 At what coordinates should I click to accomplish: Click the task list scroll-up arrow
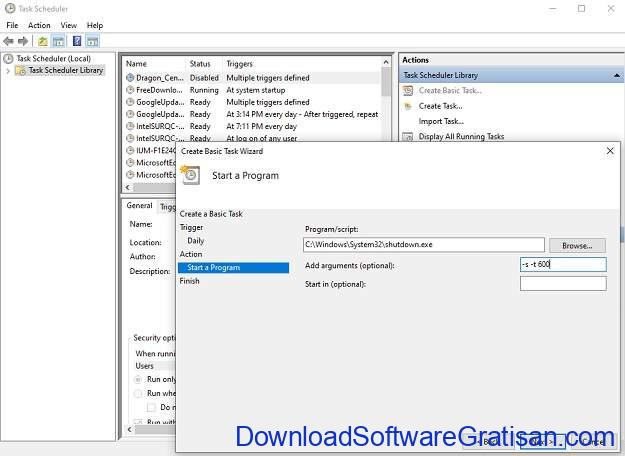pyautogui.click(x=385, y=62)
